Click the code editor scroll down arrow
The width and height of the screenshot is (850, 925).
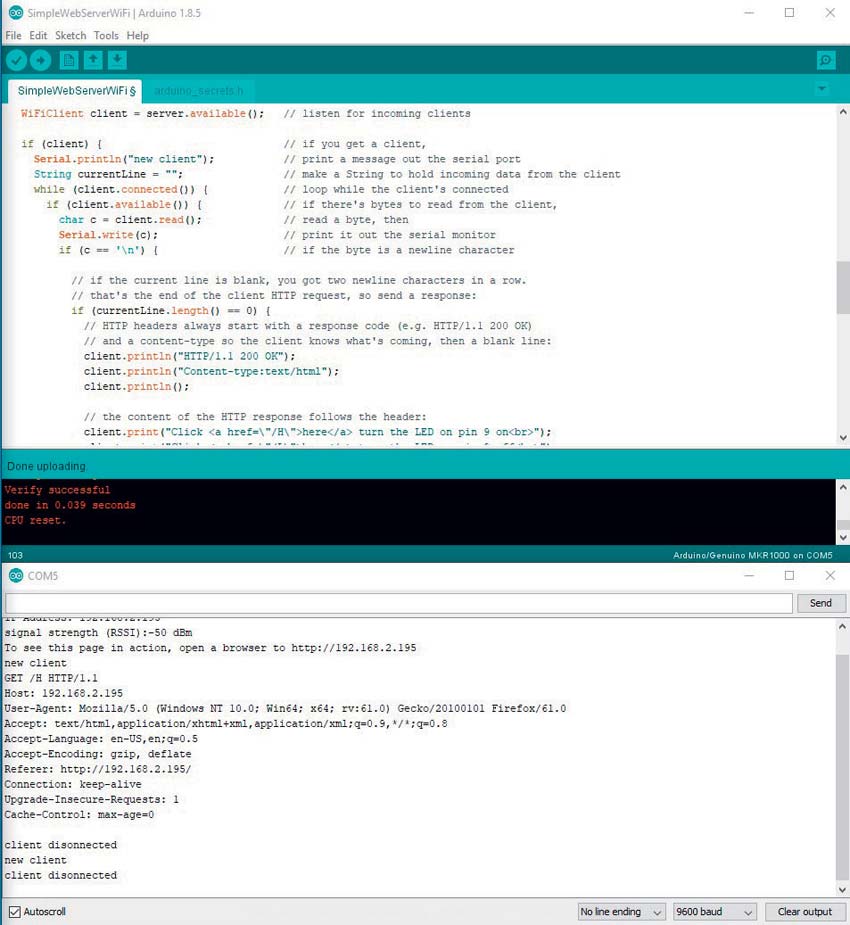pos(843,438)
